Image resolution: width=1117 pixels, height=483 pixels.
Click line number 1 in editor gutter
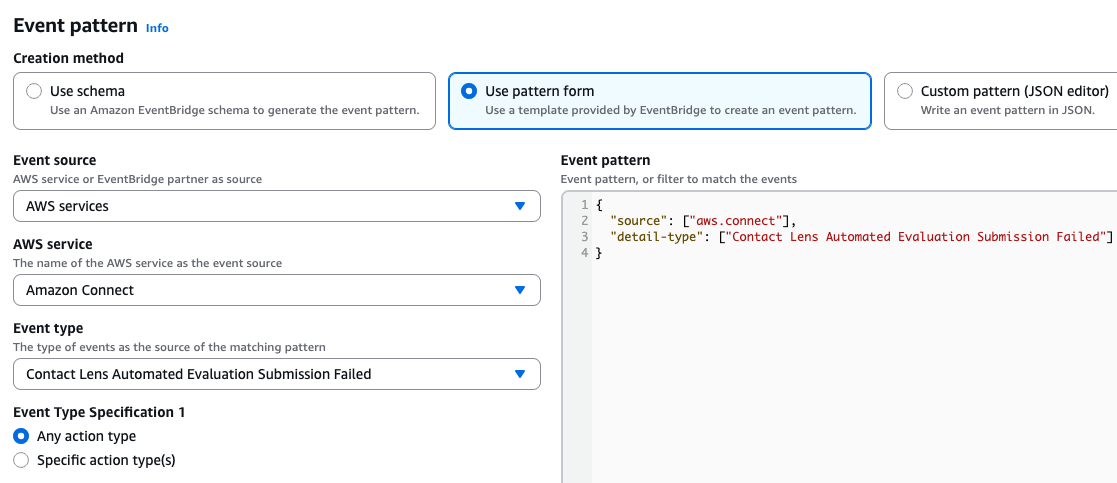[x=584, y=204]
